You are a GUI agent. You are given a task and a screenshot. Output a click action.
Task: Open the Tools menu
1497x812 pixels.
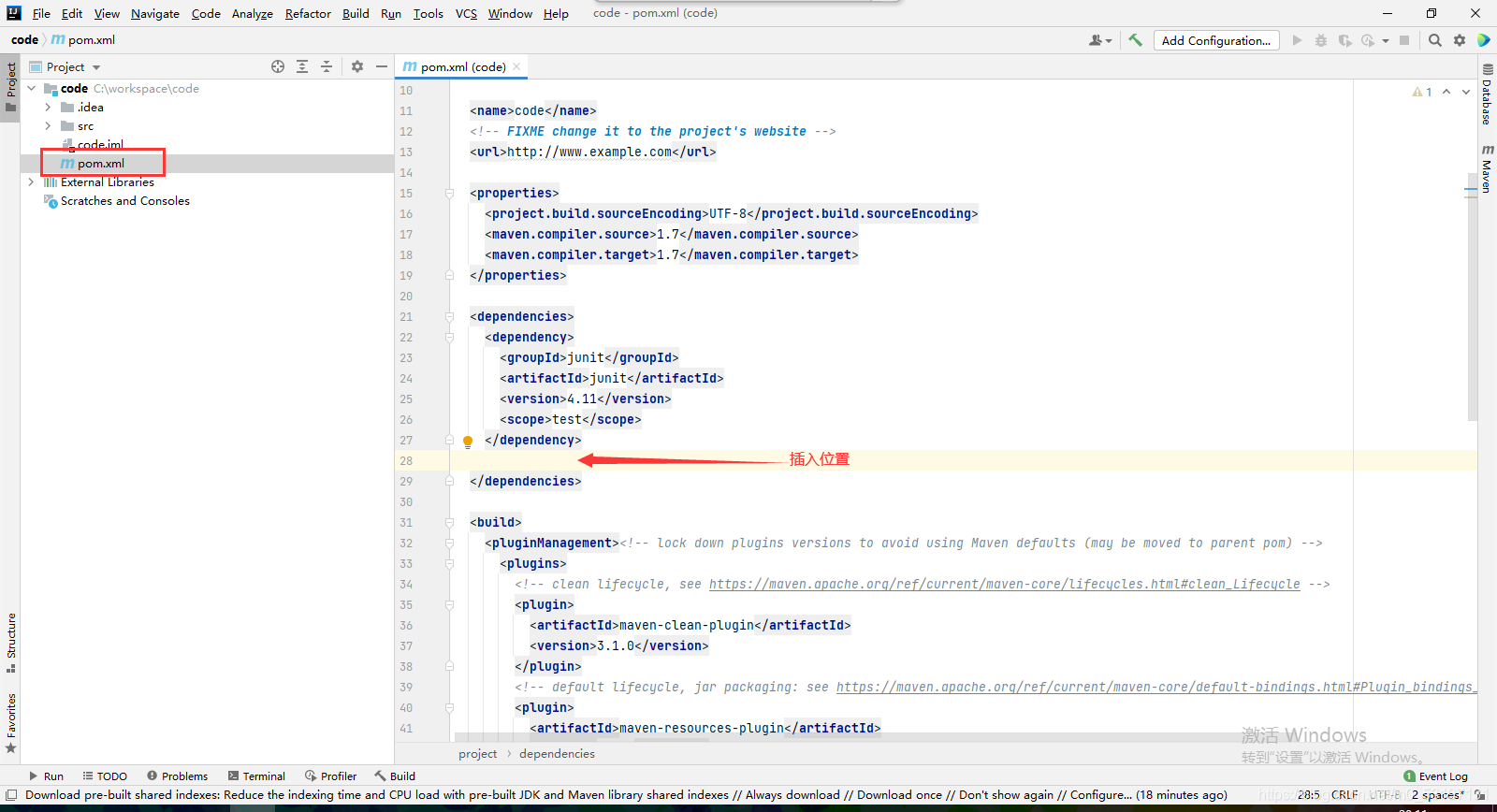click(x=429, y=13)
